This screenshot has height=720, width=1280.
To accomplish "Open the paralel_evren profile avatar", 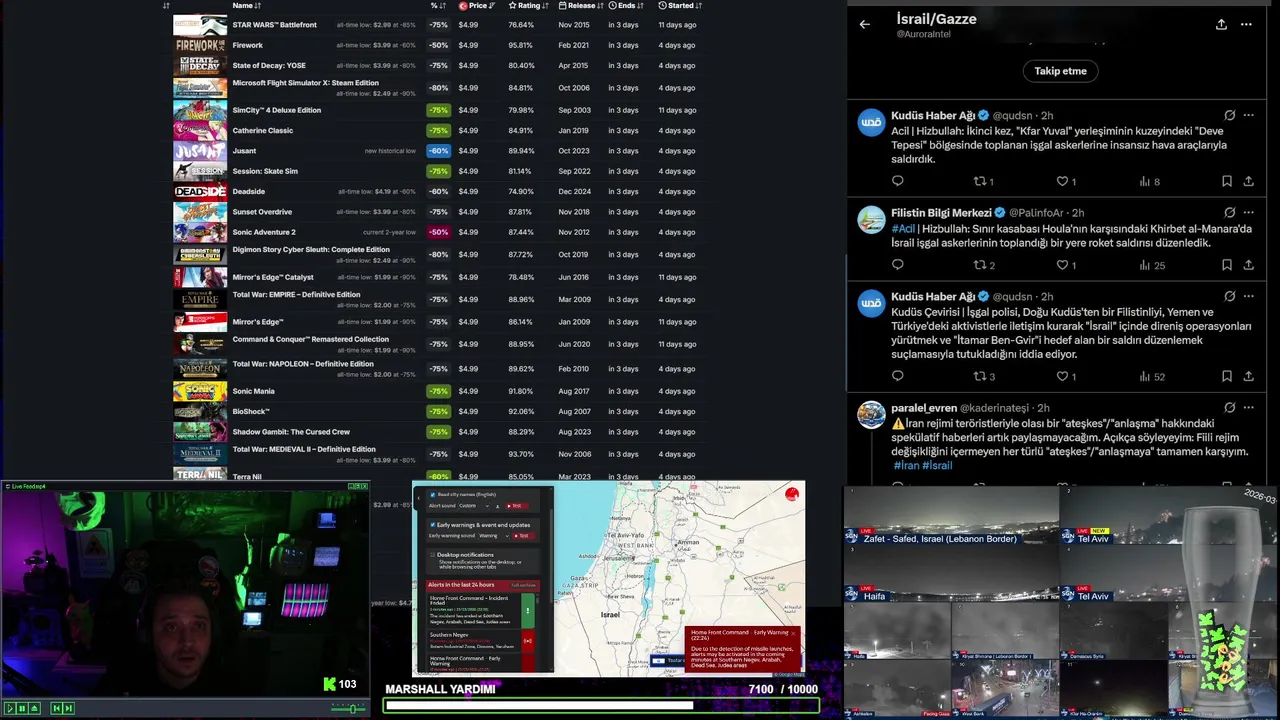I will tap(871, 415).
